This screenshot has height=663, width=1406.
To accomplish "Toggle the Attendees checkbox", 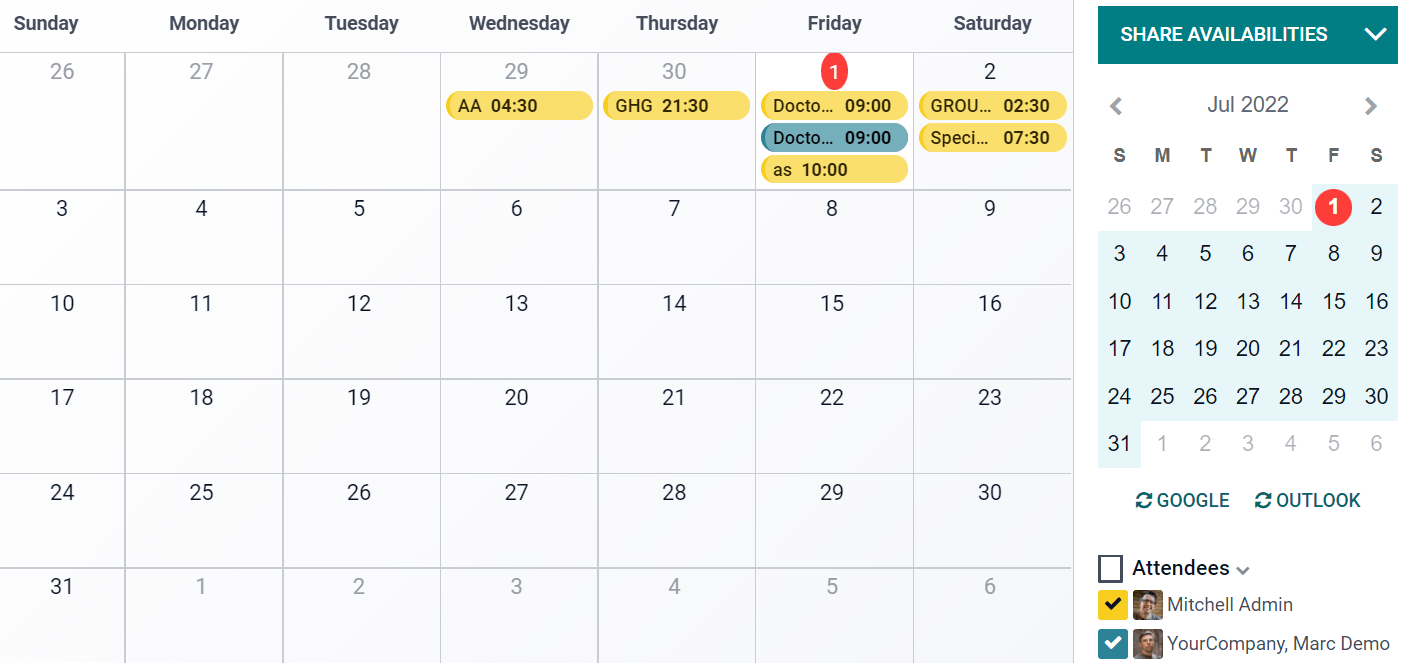I will pyautogui.click(x=1110, y=568).
